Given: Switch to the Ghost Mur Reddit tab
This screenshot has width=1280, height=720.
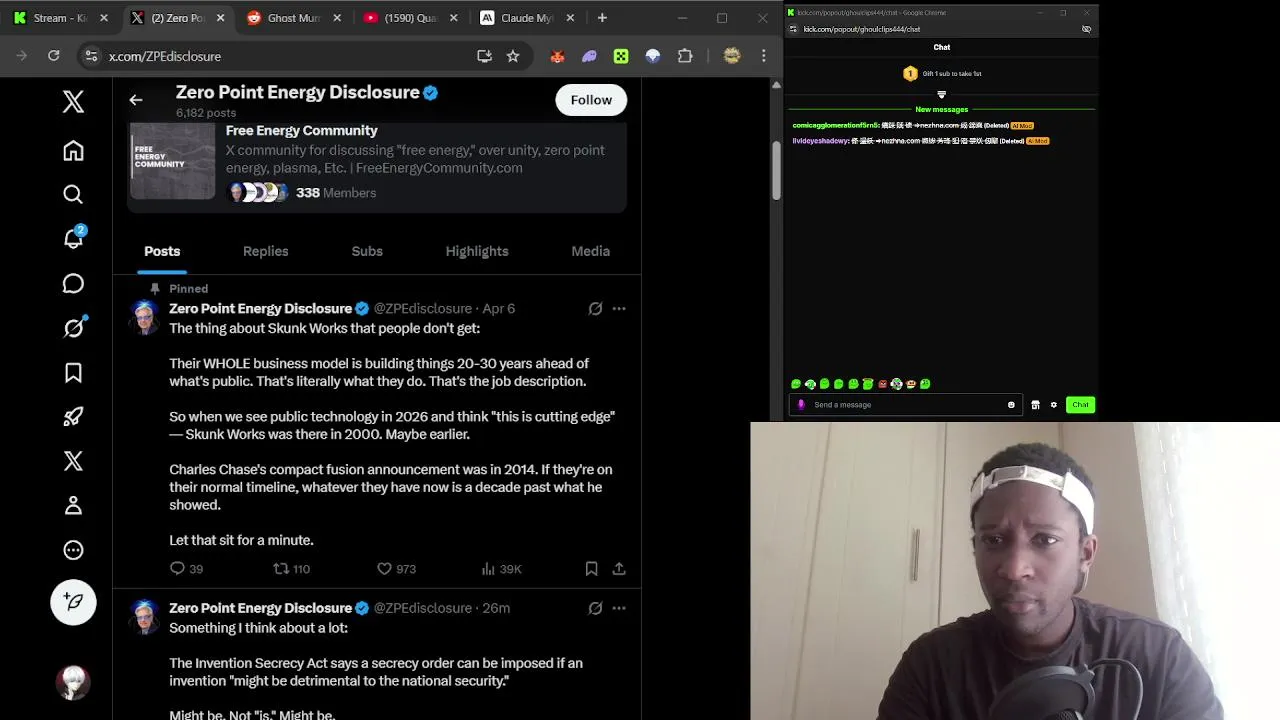Looking at the screenshot, I should [x=293, y=18].
